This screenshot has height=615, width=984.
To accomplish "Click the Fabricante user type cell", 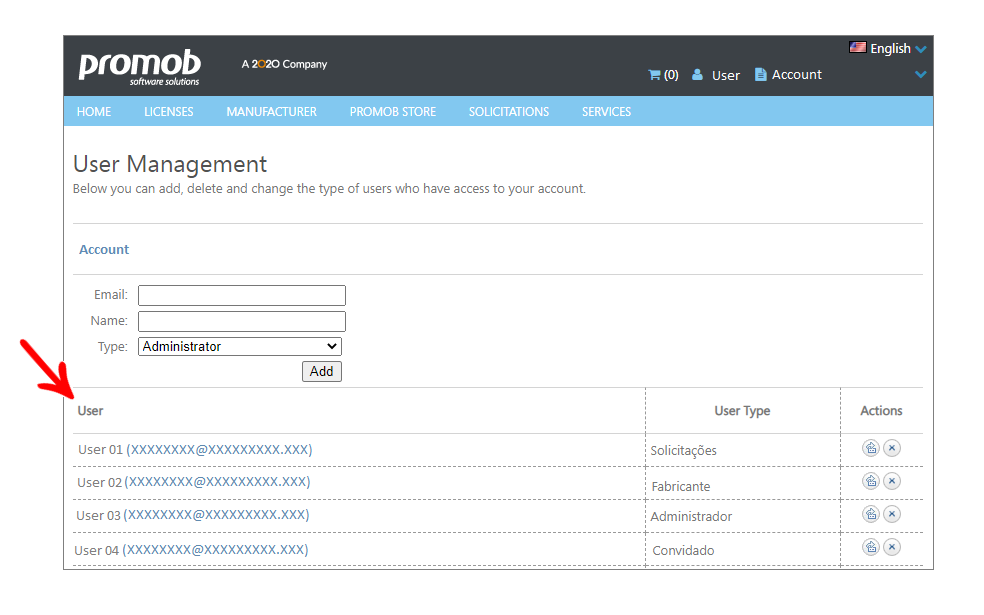I will coord(681,486).
